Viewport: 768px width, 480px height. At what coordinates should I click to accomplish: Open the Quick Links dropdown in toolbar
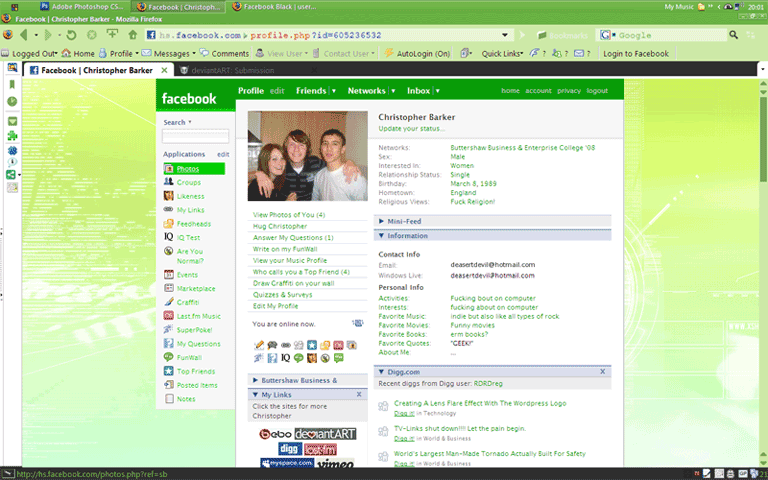[502, 53]
